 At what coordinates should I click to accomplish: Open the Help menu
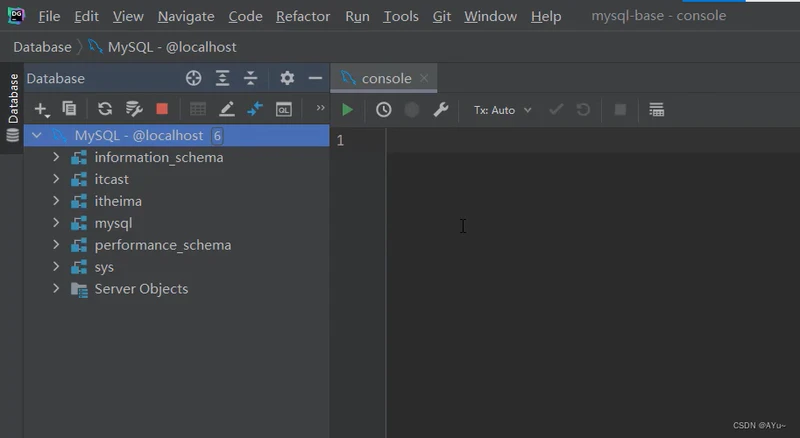pyautogui.click(x=546, y=16)
